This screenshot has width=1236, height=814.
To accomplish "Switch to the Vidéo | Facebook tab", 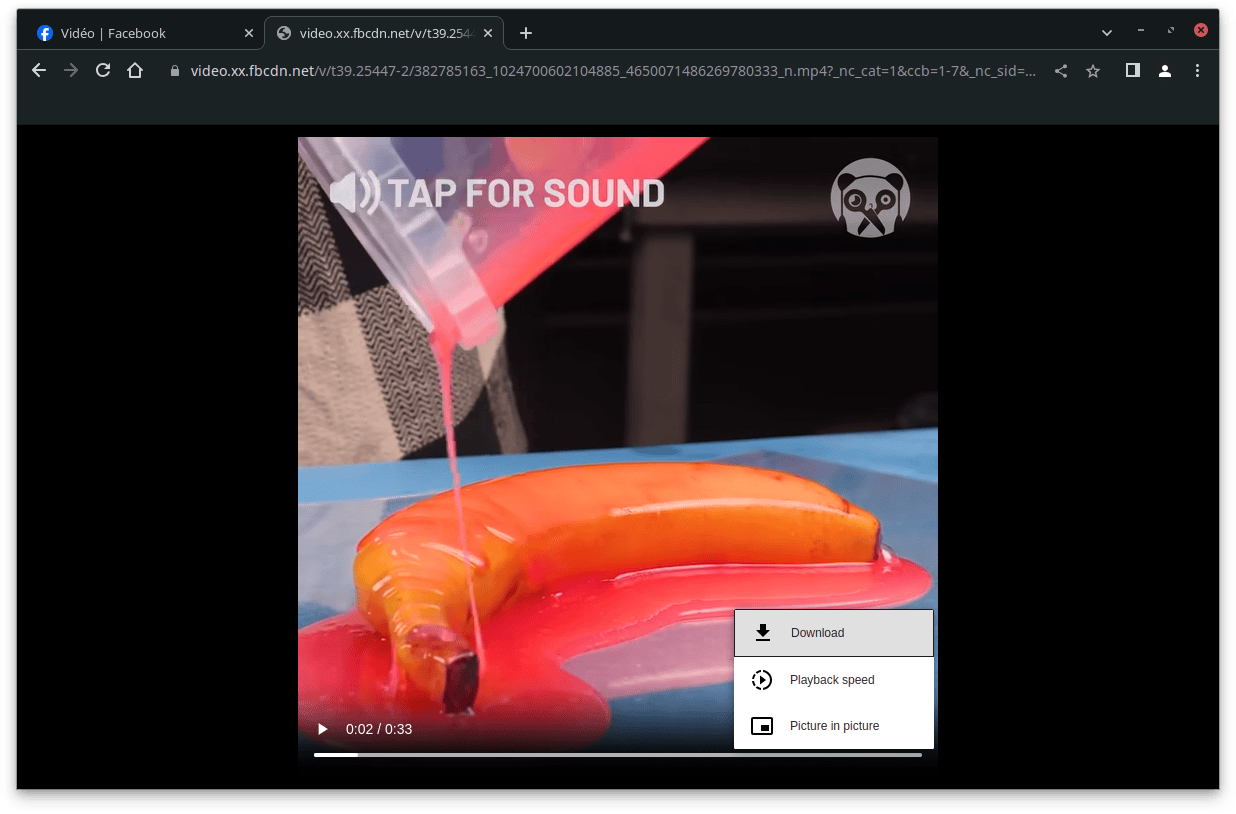I will (x=130, y=33).
